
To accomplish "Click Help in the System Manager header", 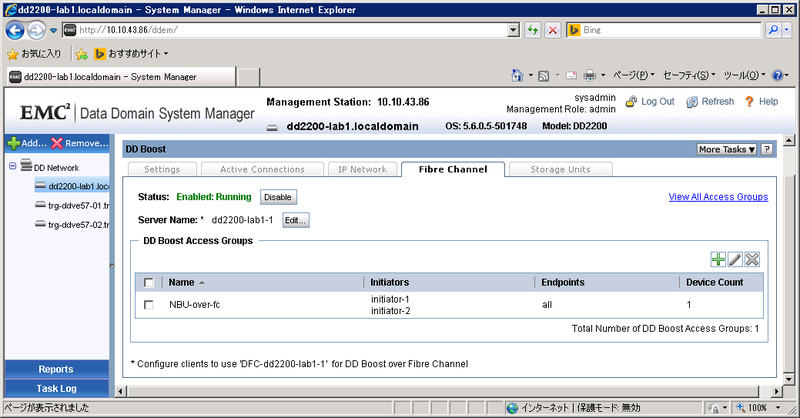I will [762, 102].
